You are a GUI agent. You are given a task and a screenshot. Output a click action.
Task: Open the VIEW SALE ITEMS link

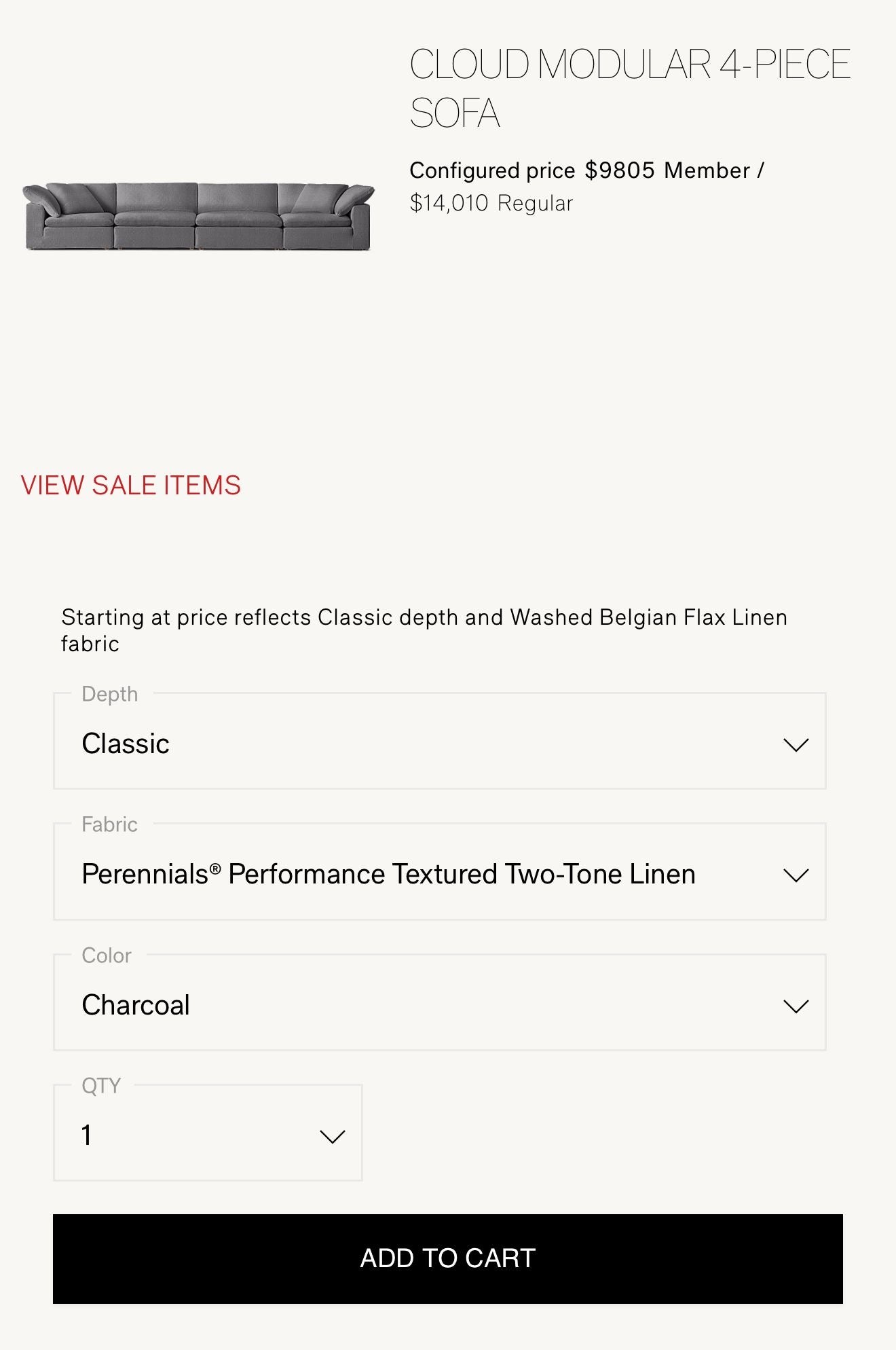131,486
